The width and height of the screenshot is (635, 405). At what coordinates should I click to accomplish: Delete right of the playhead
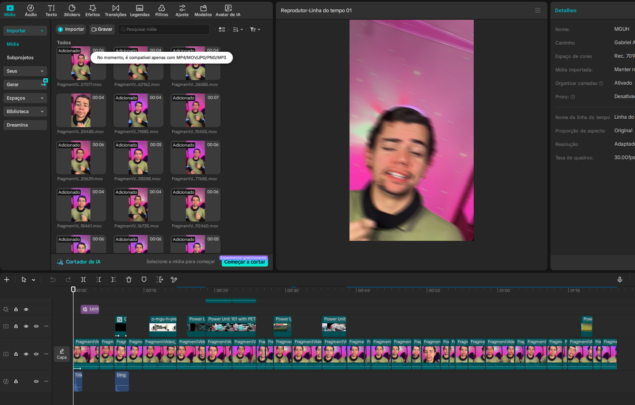(113, 279)
